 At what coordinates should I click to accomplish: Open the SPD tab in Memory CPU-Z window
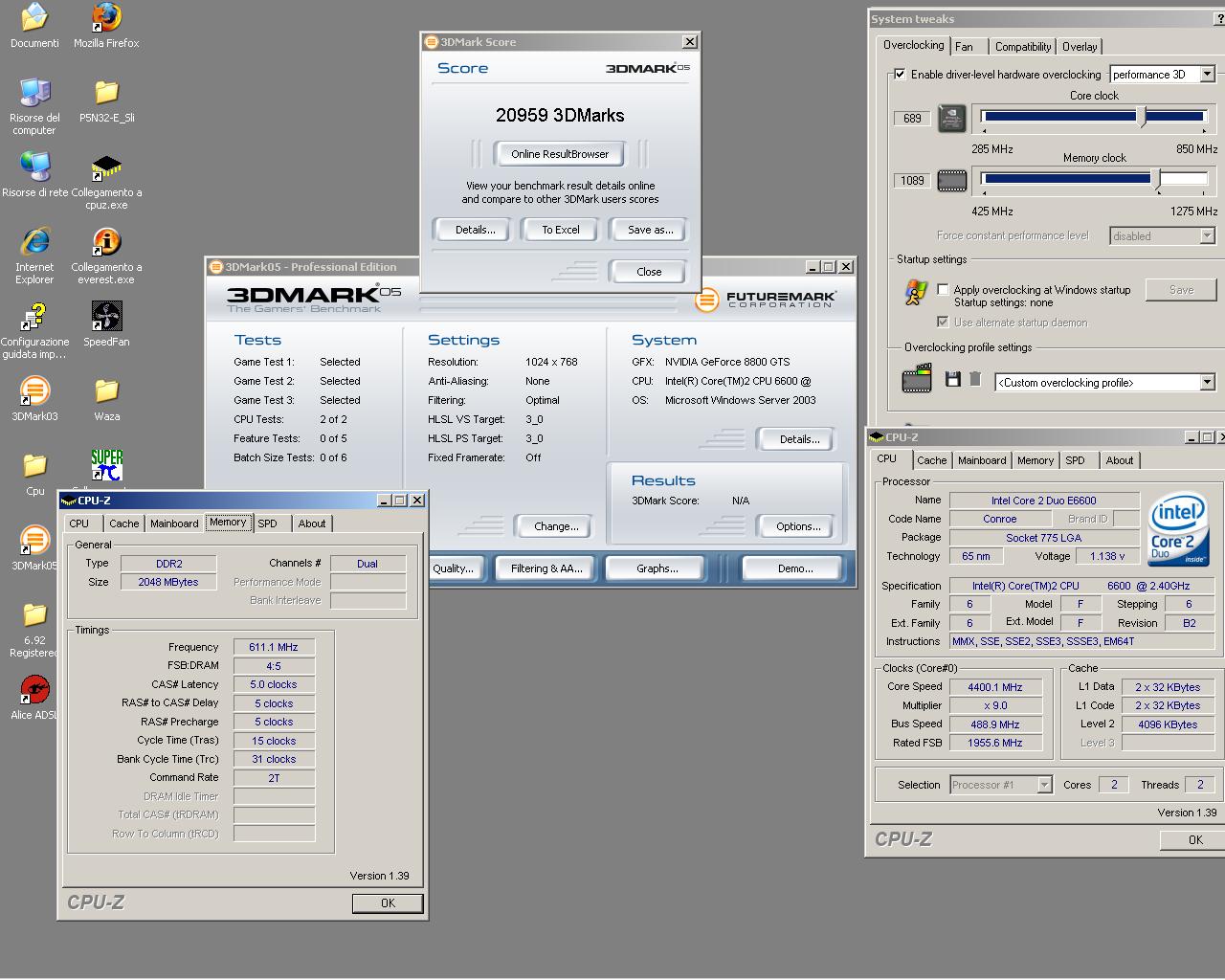(x=268, y=523)
